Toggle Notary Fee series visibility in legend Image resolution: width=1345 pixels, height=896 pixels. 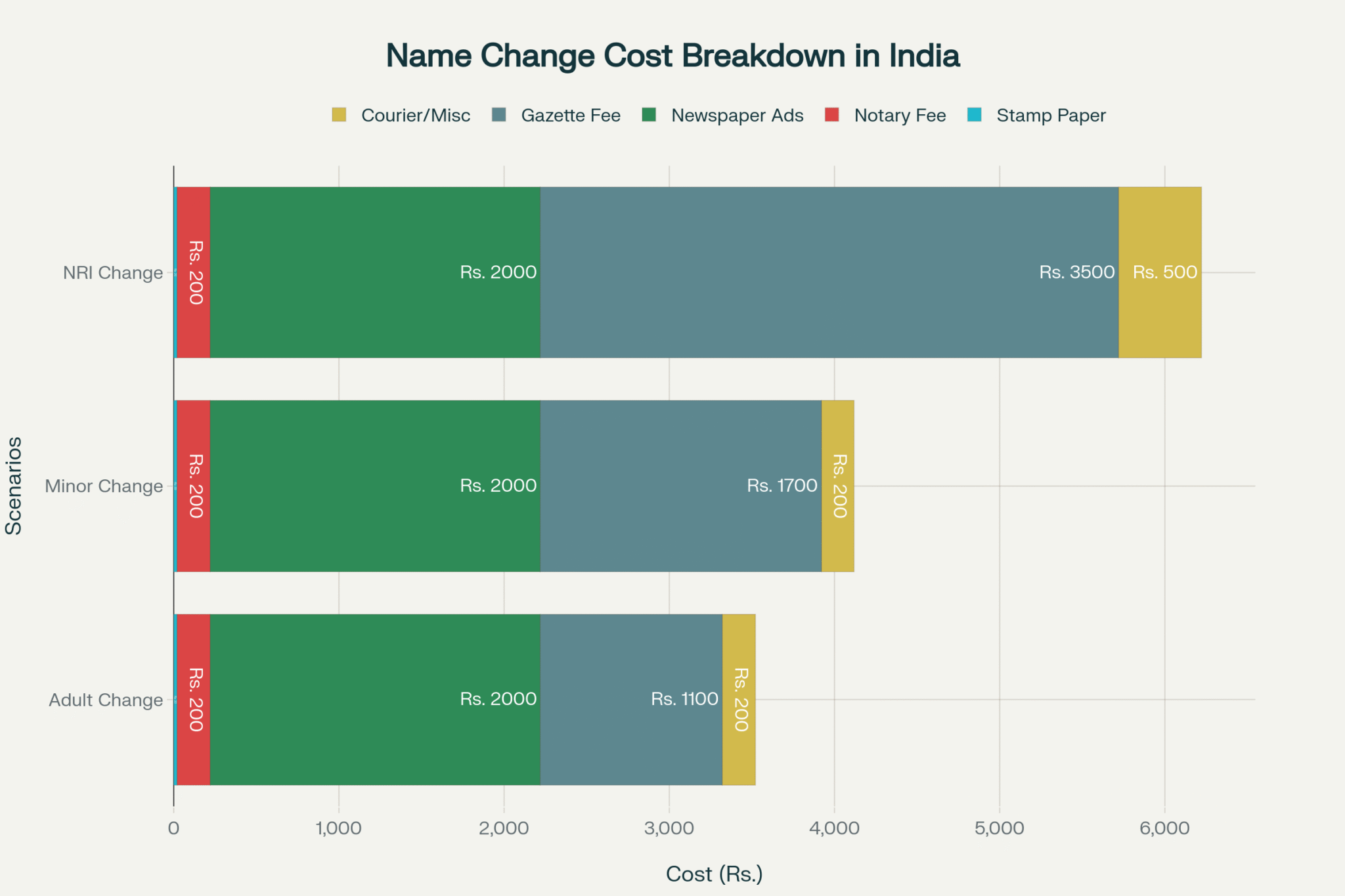click(x=900, y=116)
